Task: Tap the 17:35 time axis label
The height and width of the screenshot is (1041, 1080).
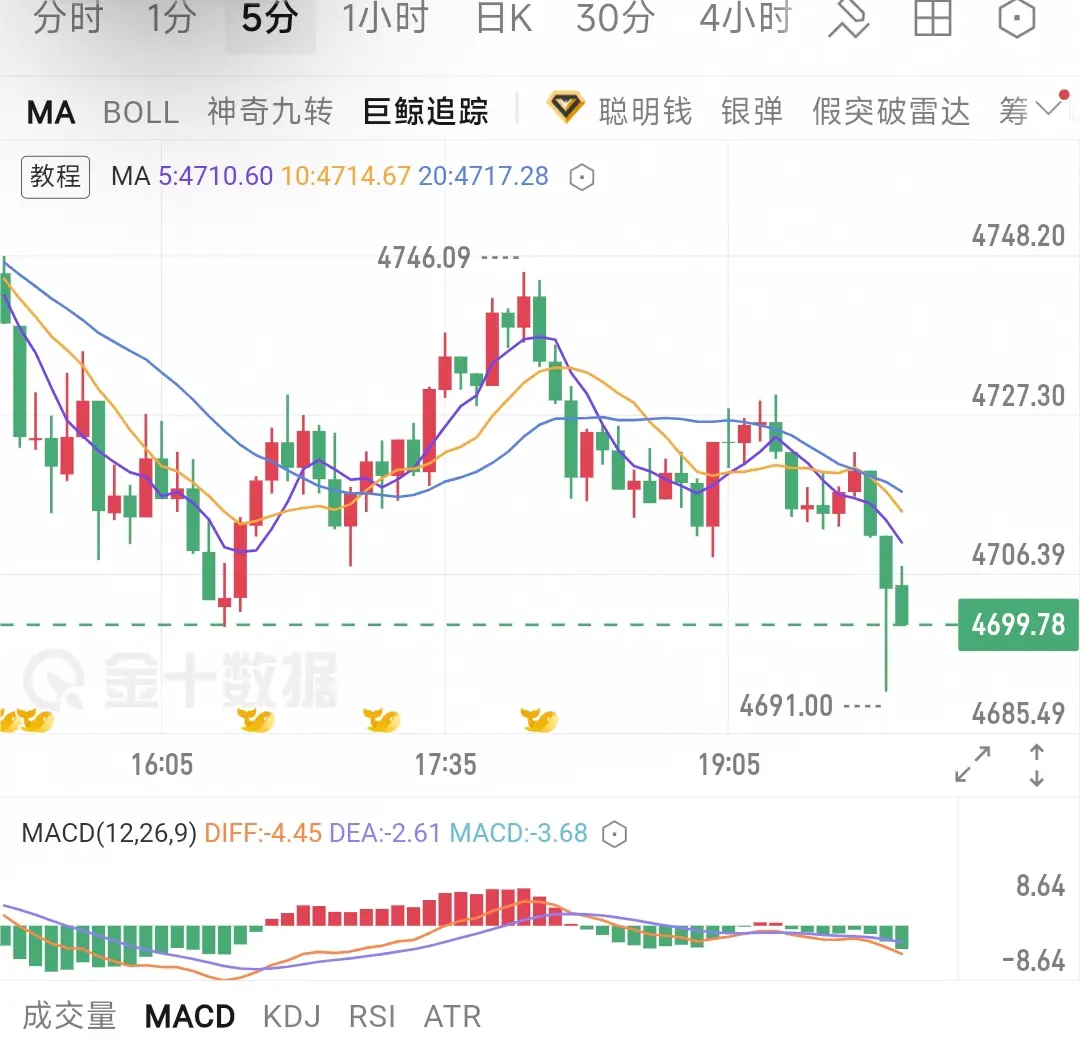Action: coord(446,765)
